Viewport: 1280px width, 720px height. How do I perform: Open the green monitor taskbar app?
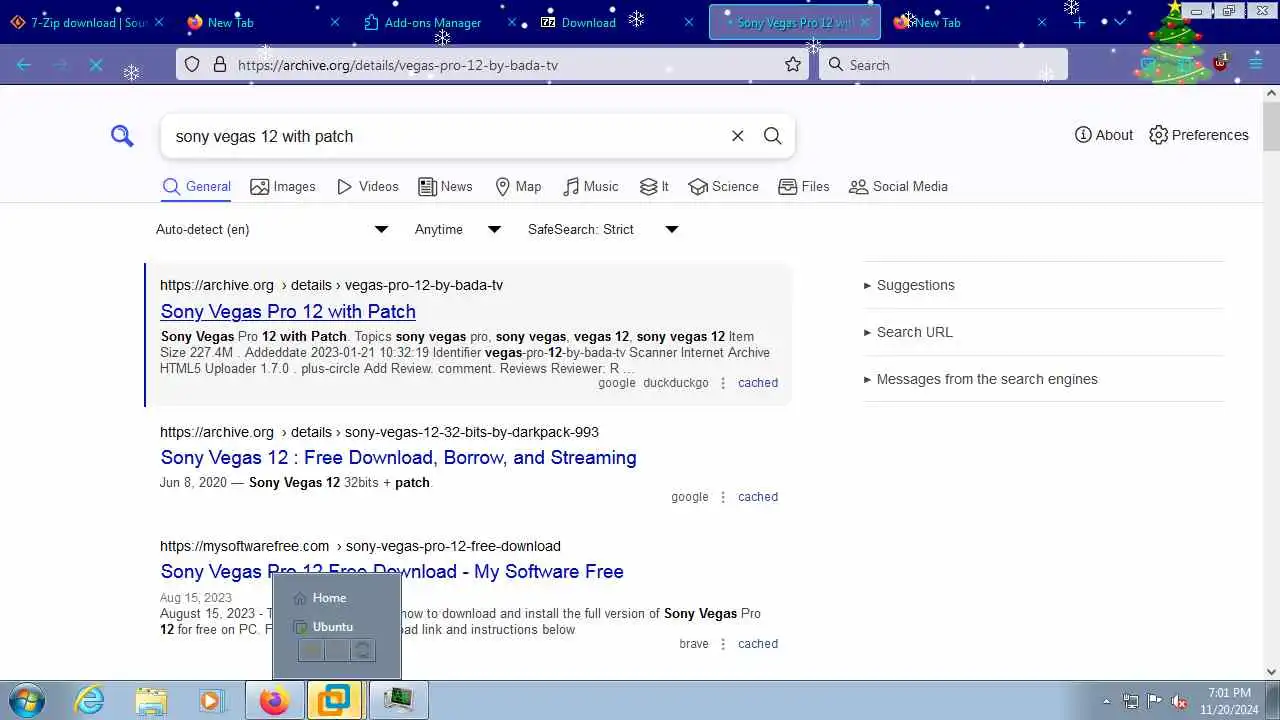click(x=398, y=700)
